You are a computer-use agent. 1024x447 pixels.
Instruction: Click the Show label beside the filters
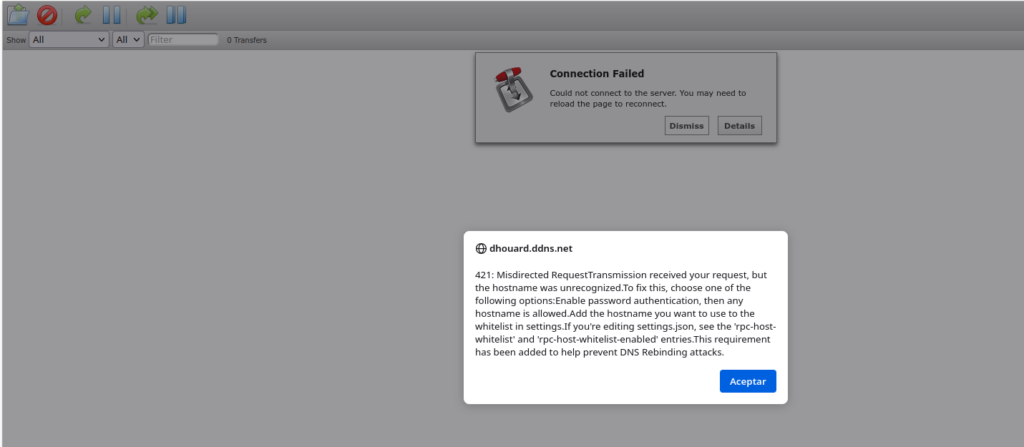point(16,40)
